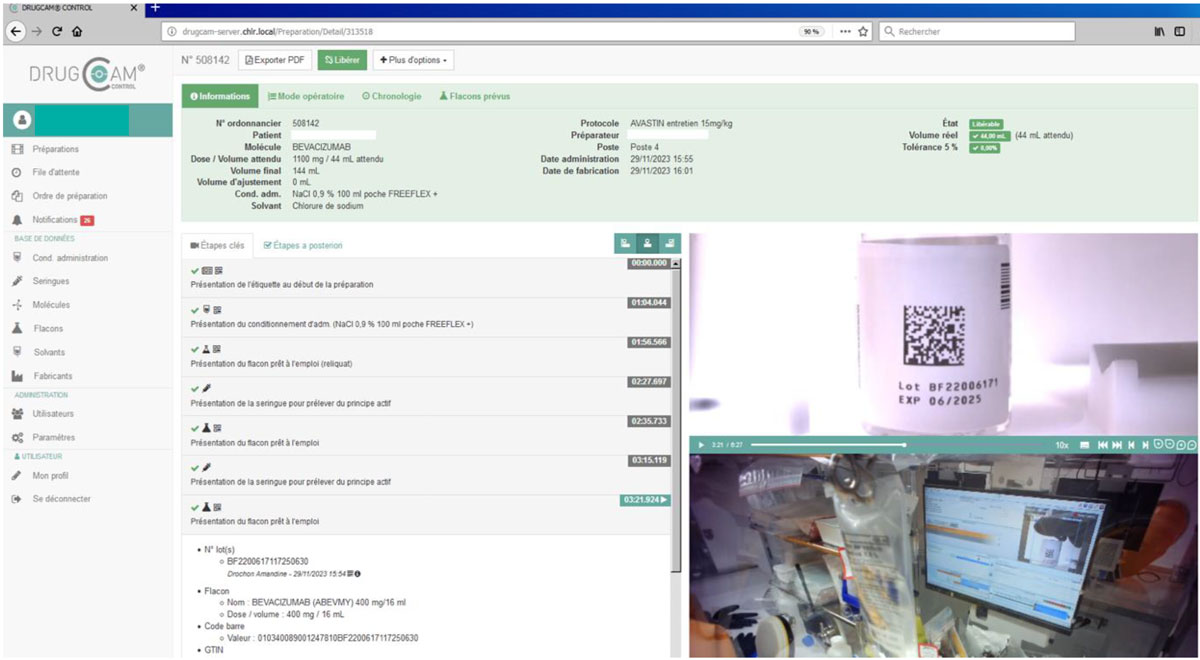This screenshot has height=660, width=1200.
Task: Click the Molécules icon in sidebar
Action: pos(16,305)
